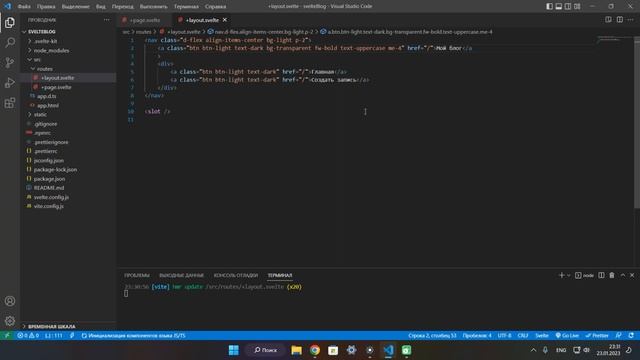Open +page.svelte in the explorer tree

click(x=56, y=87)
